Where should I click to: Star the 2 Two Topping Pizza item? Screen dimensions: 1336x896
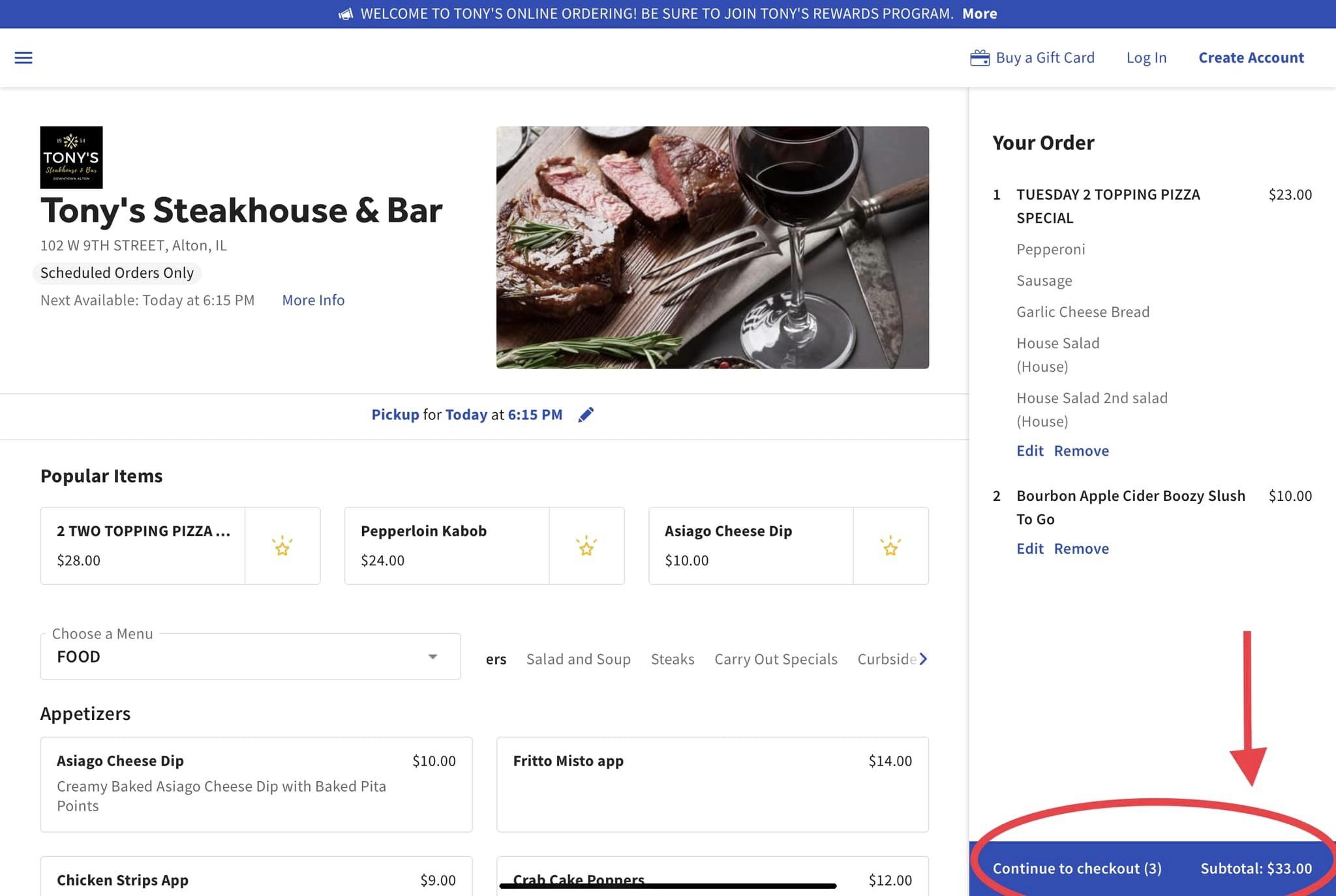[x=282, y=546]
